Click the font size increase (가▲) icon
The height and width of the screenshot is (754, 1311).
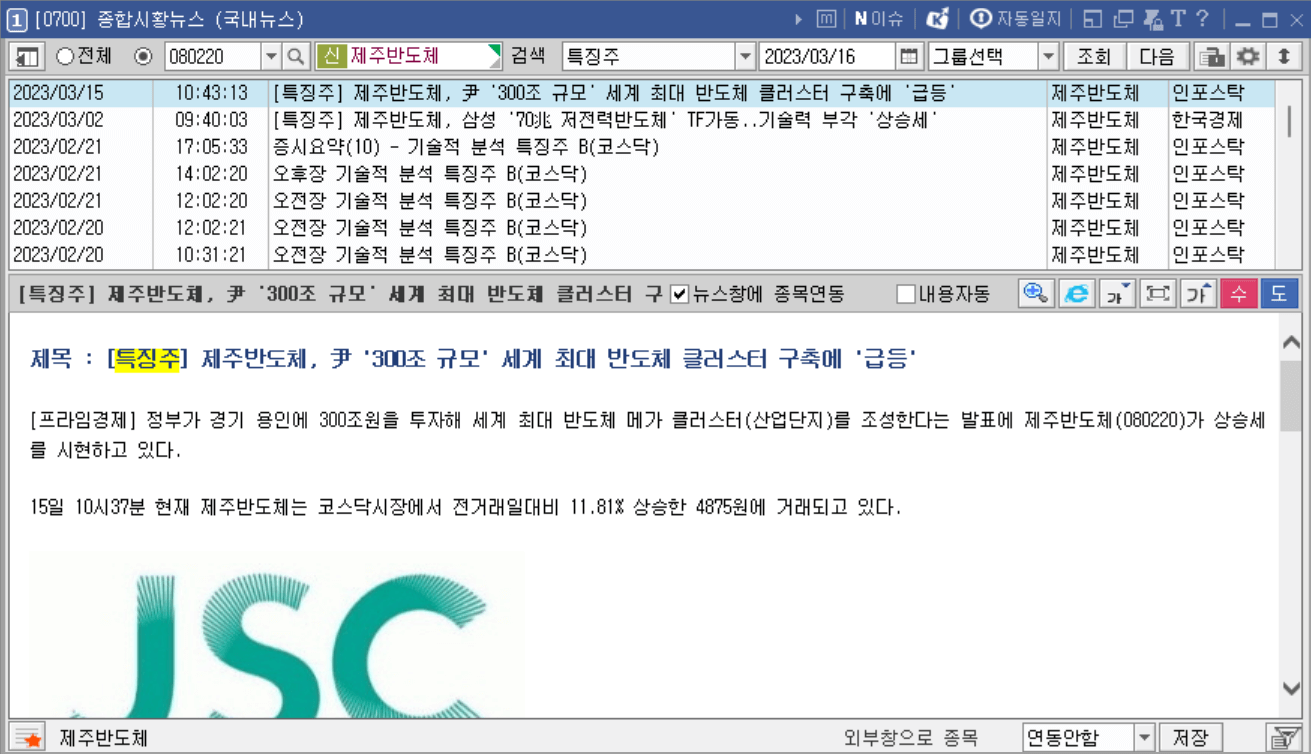[x=1198, y=294]
